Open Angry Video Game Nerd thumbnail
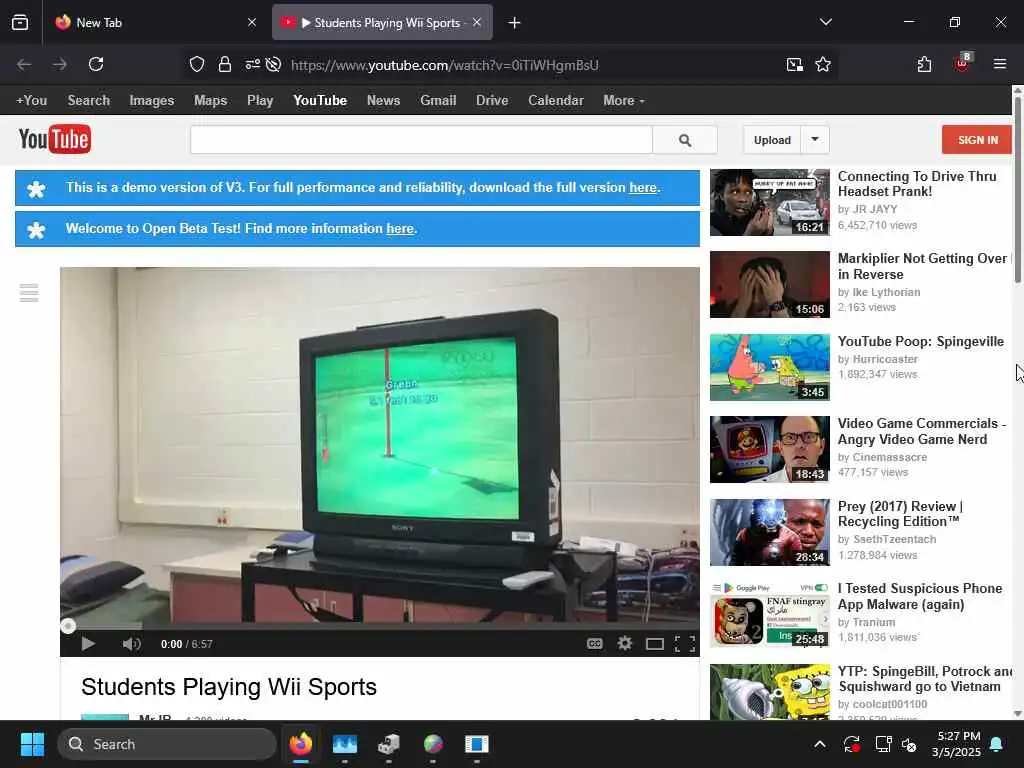The height and width of the screenshot is (768, 1024). tap(769, 449)
